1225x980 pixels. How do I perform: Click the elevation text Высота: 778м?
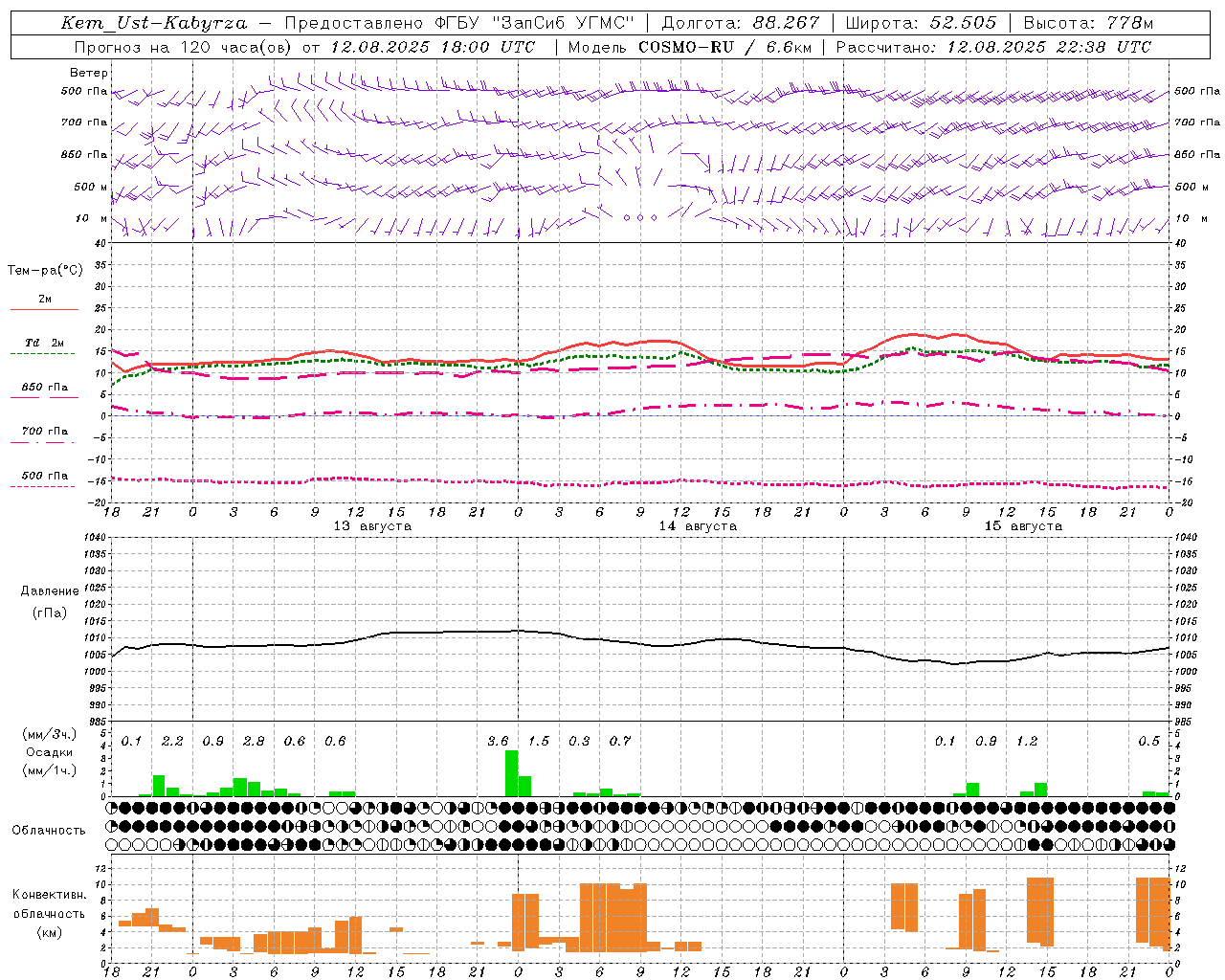coord(1088,23)
